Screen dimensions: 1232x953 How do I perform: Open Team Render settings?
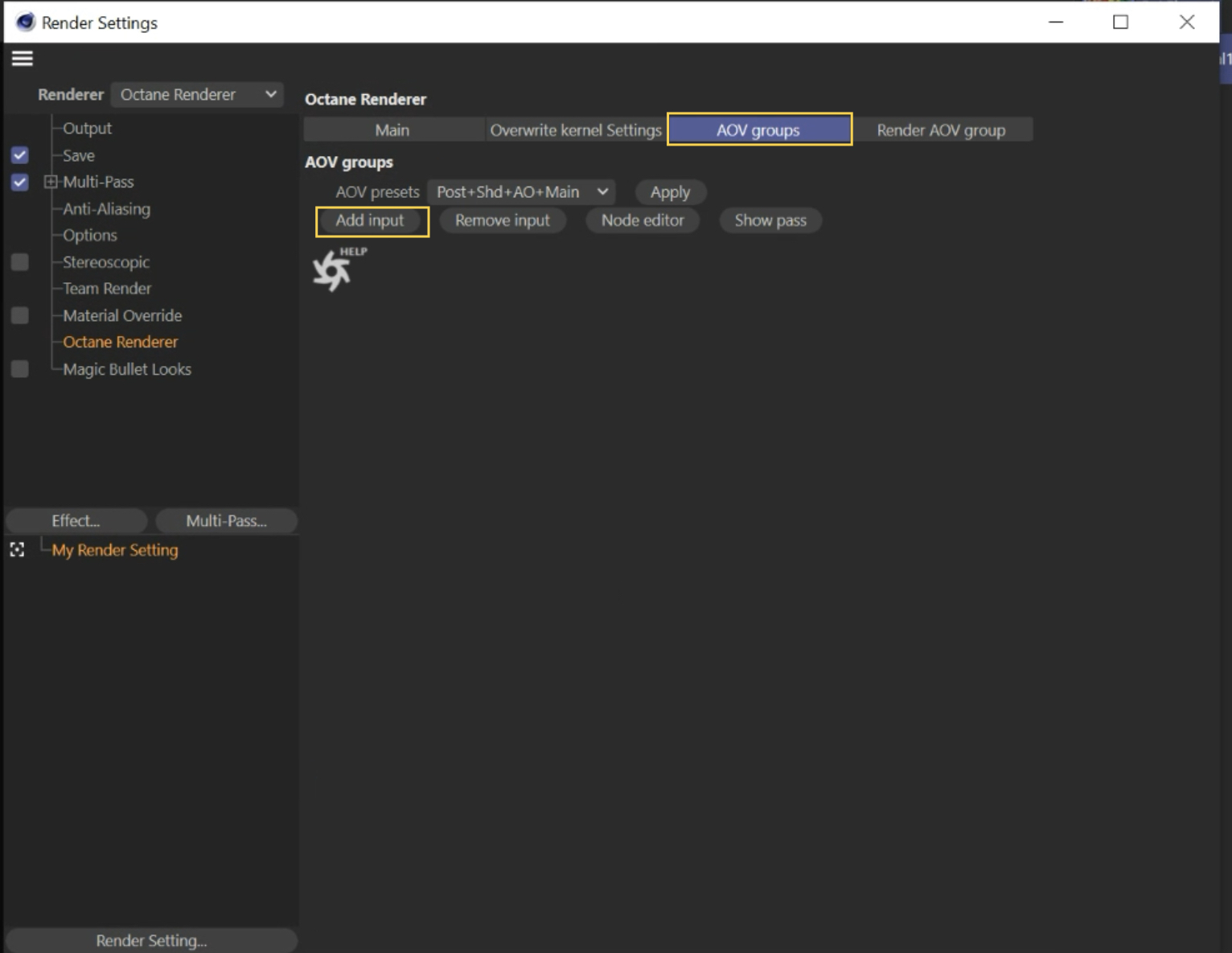tap(107, 289)
